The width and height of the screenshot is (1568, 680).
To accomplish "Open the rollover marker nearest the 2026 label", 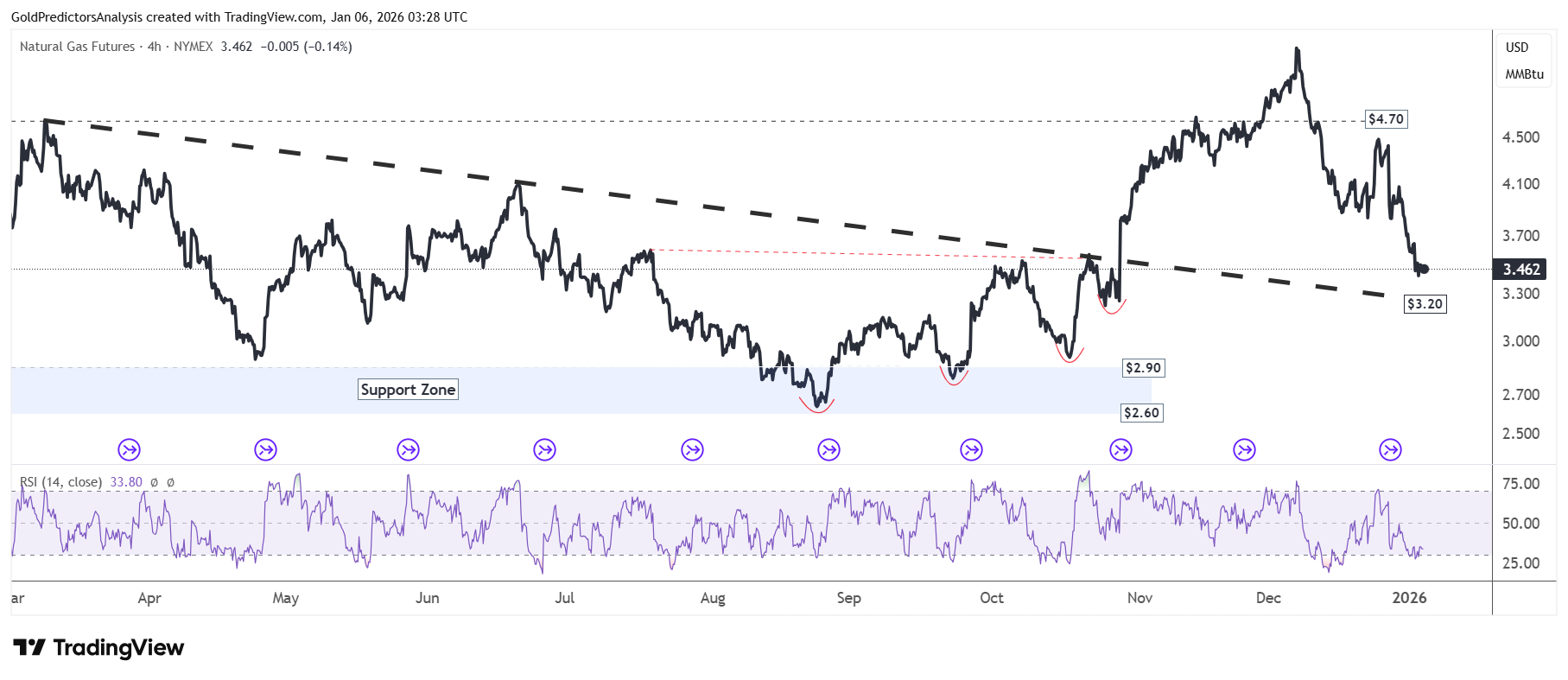I will 1390,449.
